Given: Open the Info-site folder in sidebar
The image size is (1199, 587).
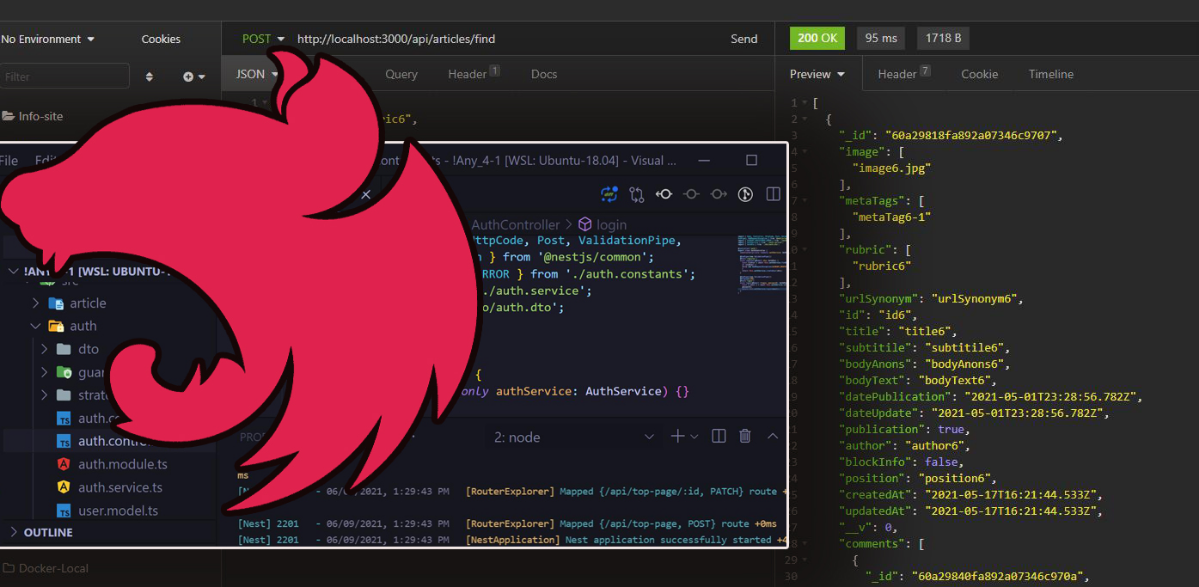Looking at the screenshot, I should tap(40, 116).
